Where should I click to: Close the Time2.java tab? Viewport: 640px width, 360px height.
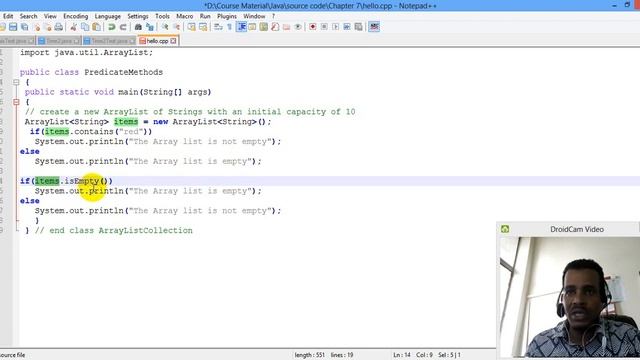pos(76,41)
